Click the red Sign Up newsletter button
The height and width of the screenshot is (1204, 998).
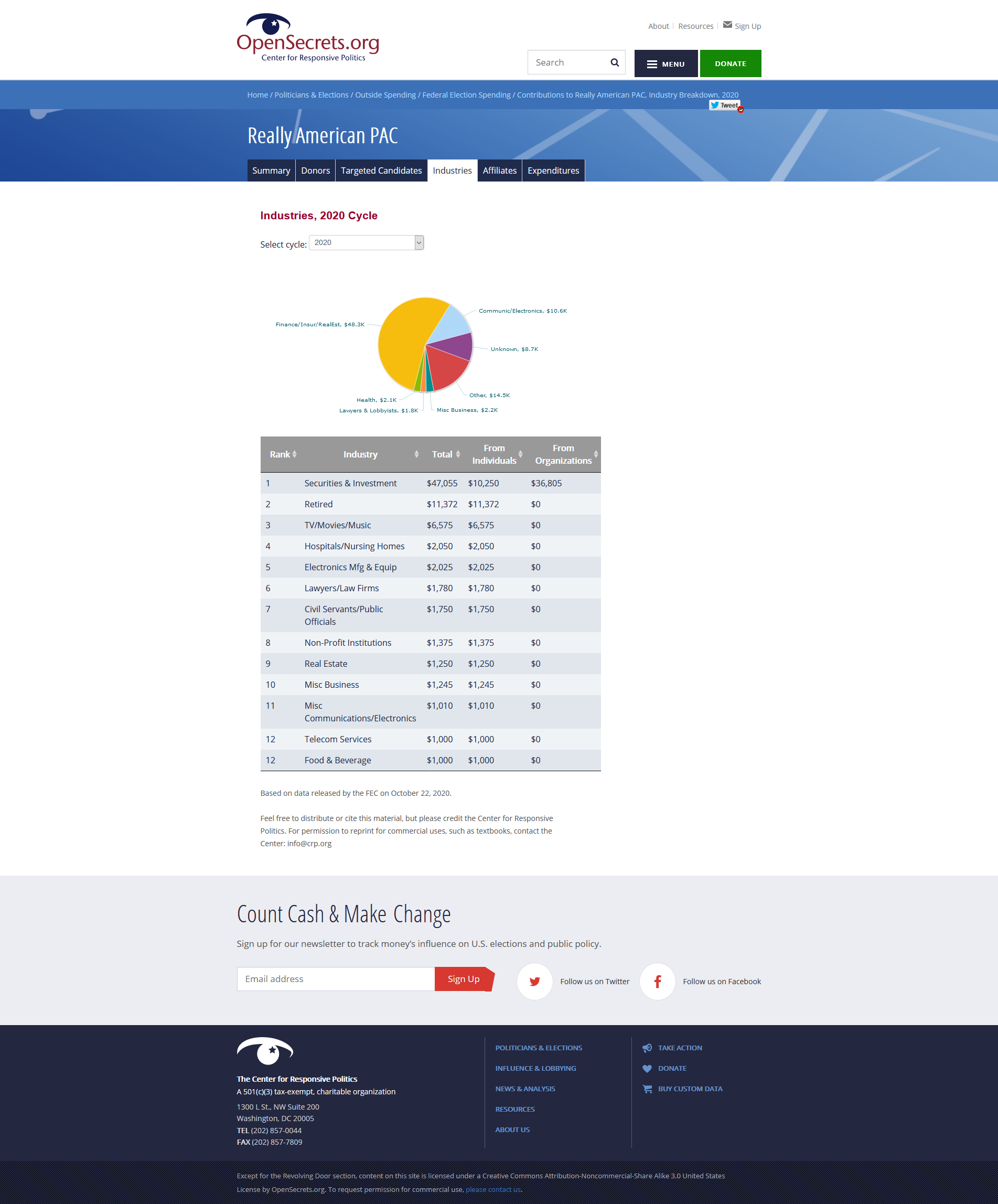click(x=464, y=979)
